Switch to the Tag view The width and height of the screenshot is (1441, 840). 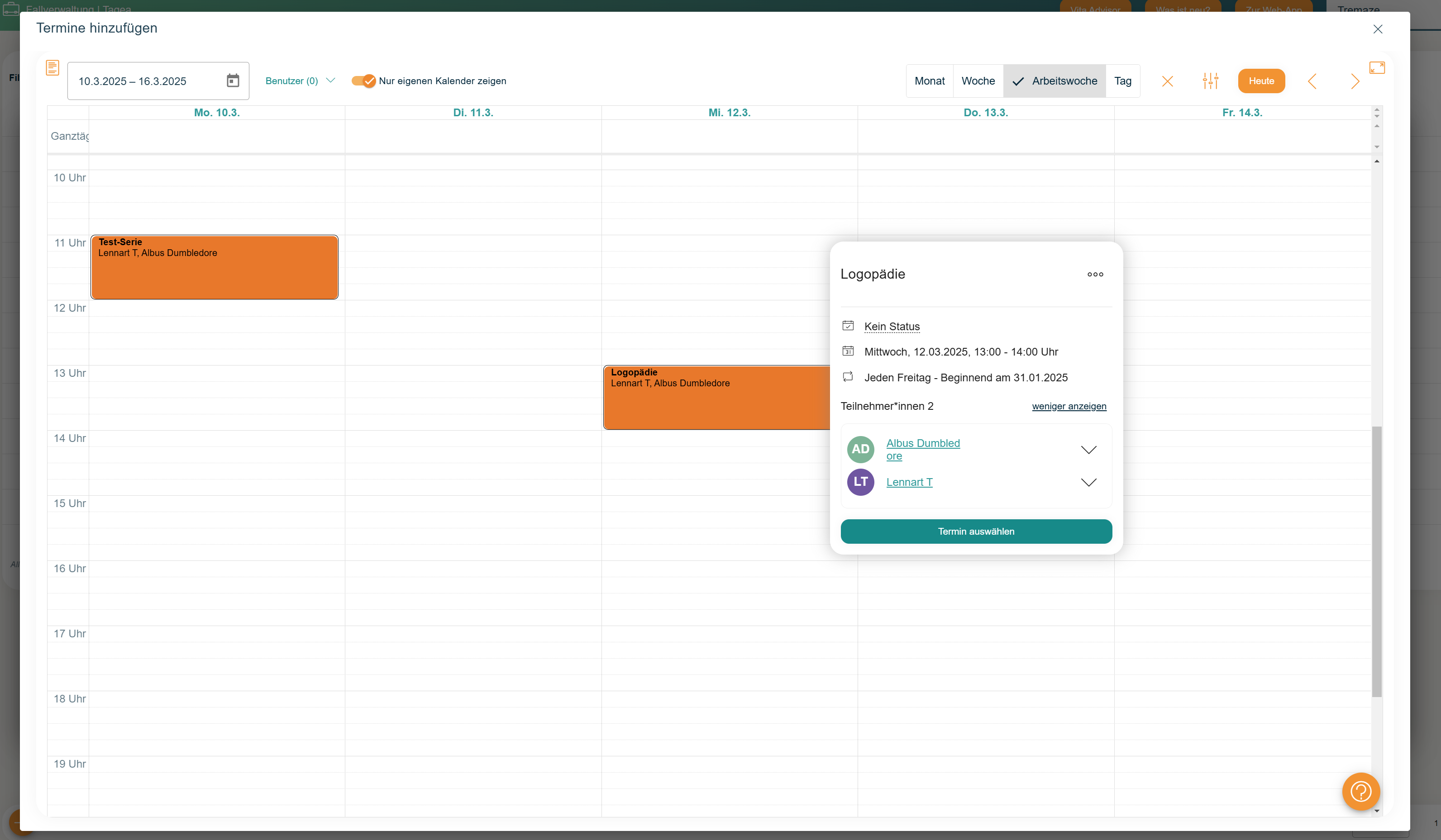[1122, 81]
